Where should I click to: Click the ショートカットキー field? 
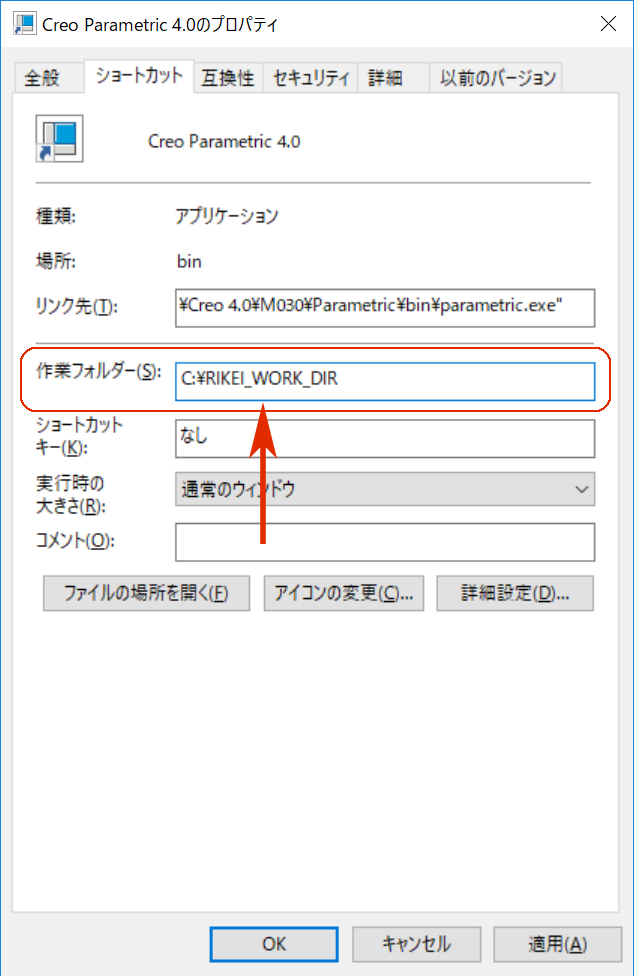[384, 438]
